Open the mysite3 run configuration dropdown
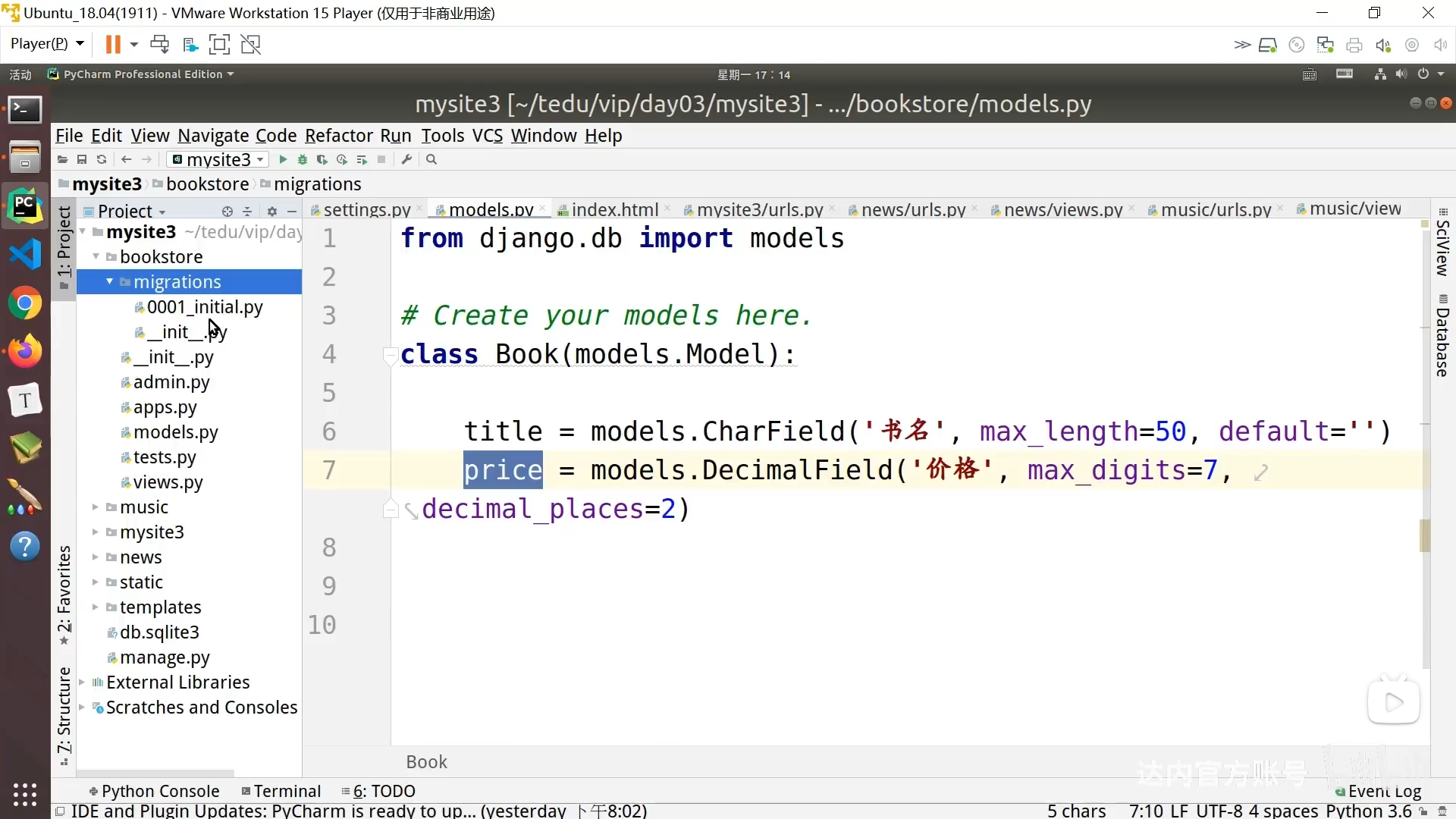The width and height of the screenshot is (1456, 819). 218,159
